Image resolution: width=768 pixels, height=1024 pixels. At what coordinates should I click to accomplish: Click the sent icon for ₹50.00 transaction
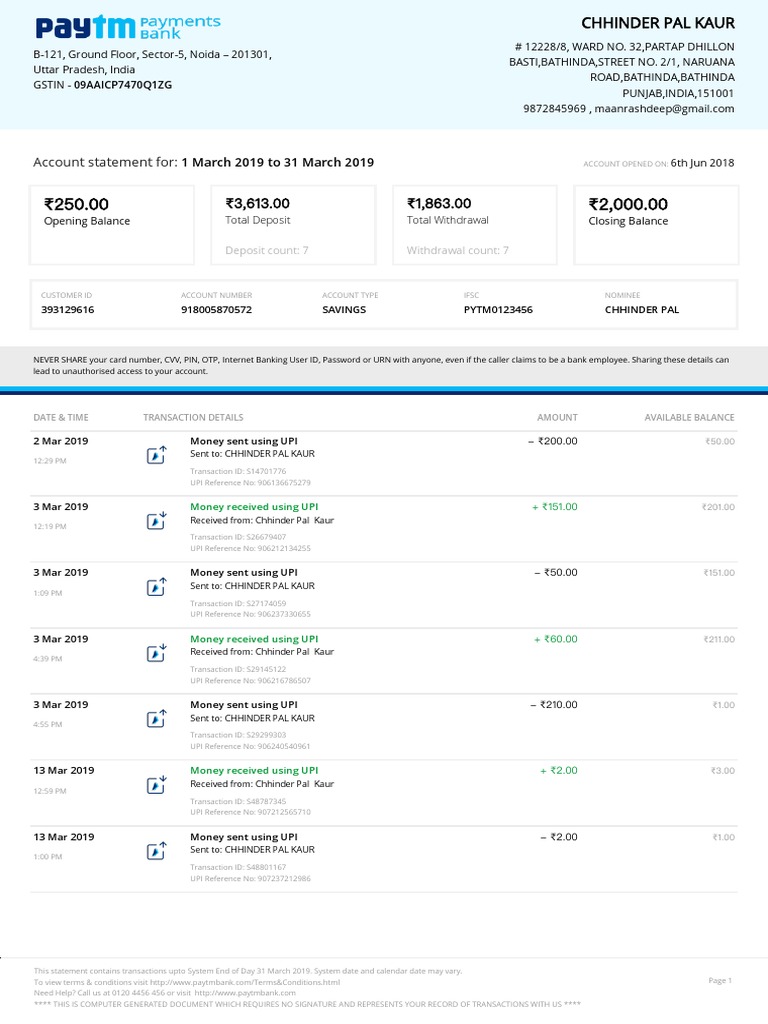tap(156, 587)
